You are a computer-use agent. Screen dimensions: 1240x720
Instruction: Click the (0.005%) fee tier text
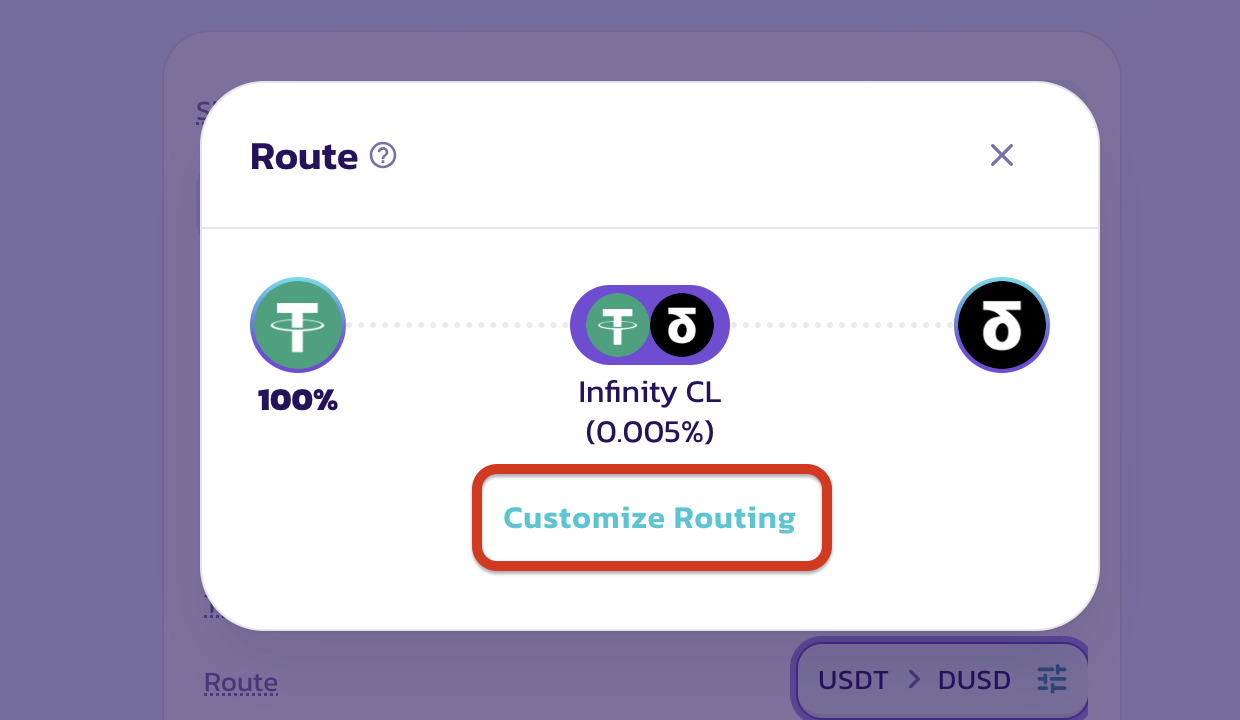650,431
